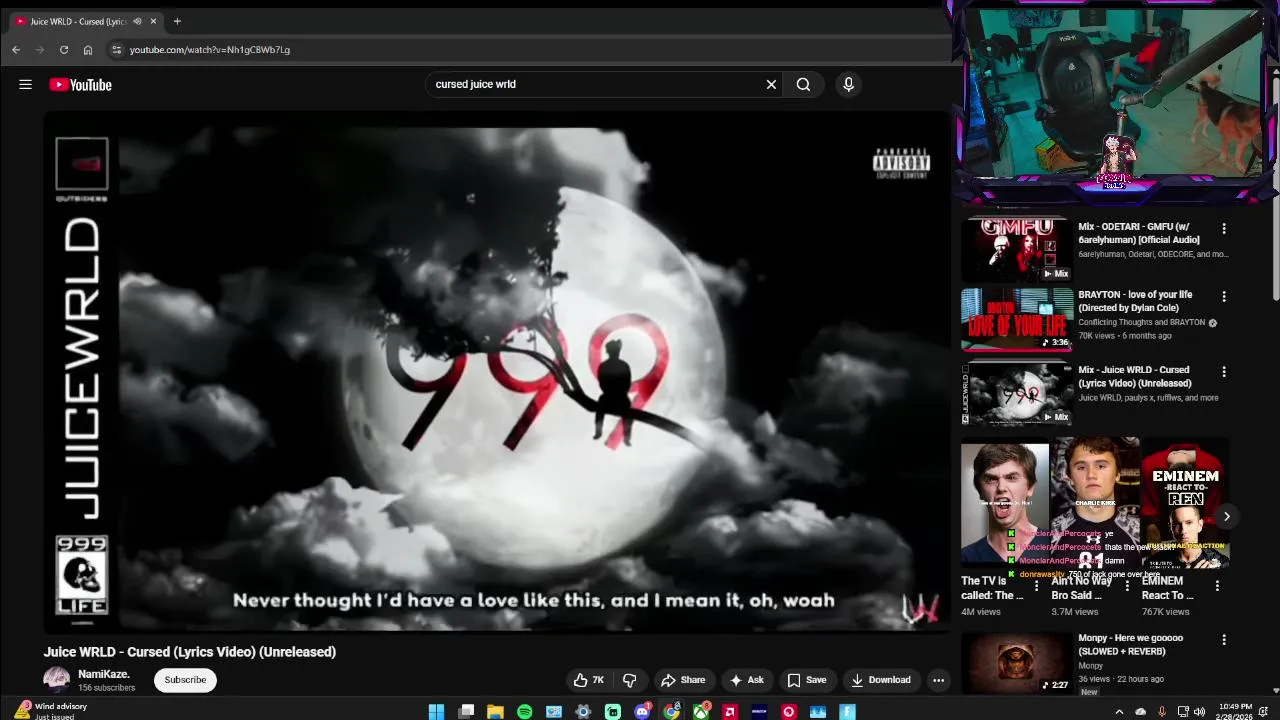Open volume control in system tray

pos(1199,712)
